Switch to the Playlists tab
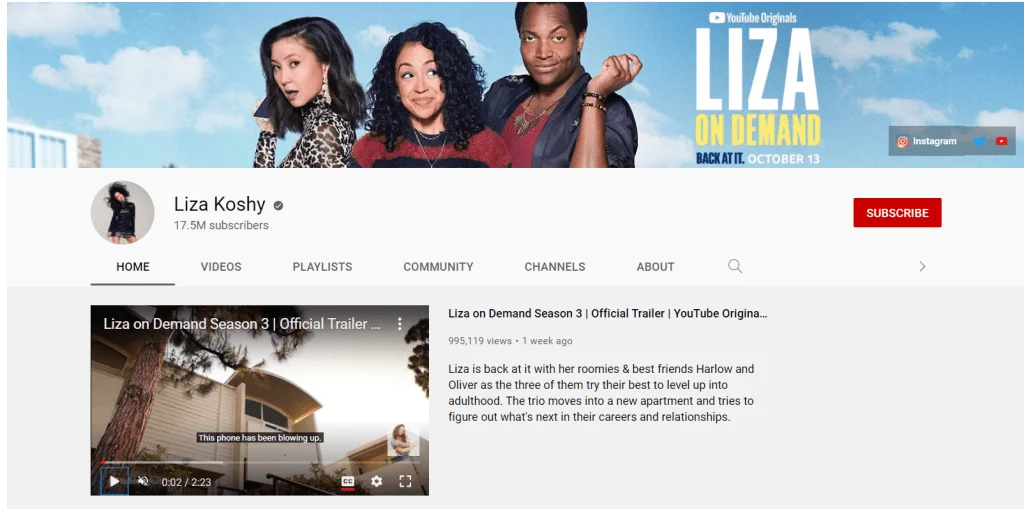The width and height of the screenshot is (1024, 509). click(322, 267)
